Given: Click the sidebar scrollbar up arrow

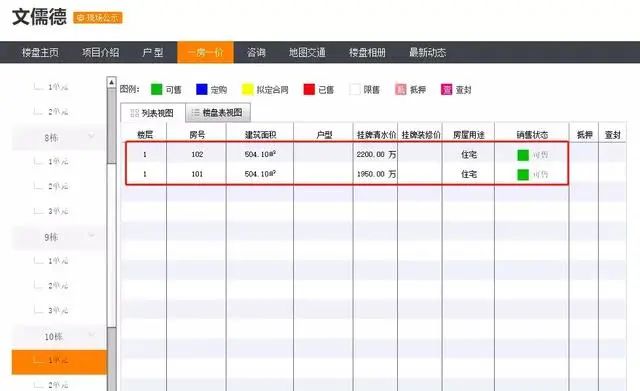Looking at the screenshot, I should pyautogui.click(x=111, y=82).
